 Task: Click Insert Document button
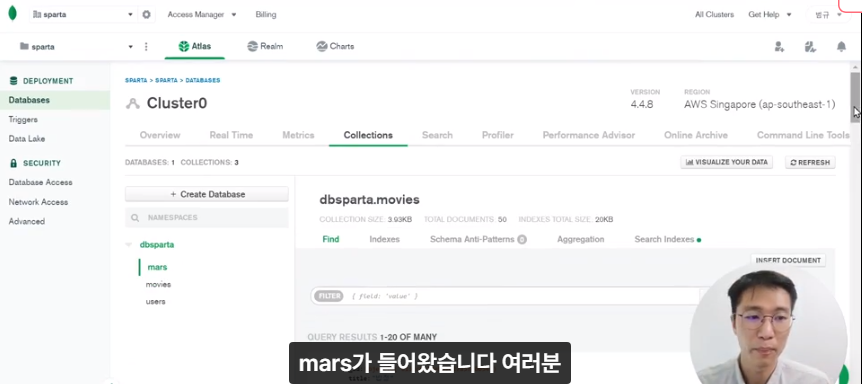click(x=788, y=260)
